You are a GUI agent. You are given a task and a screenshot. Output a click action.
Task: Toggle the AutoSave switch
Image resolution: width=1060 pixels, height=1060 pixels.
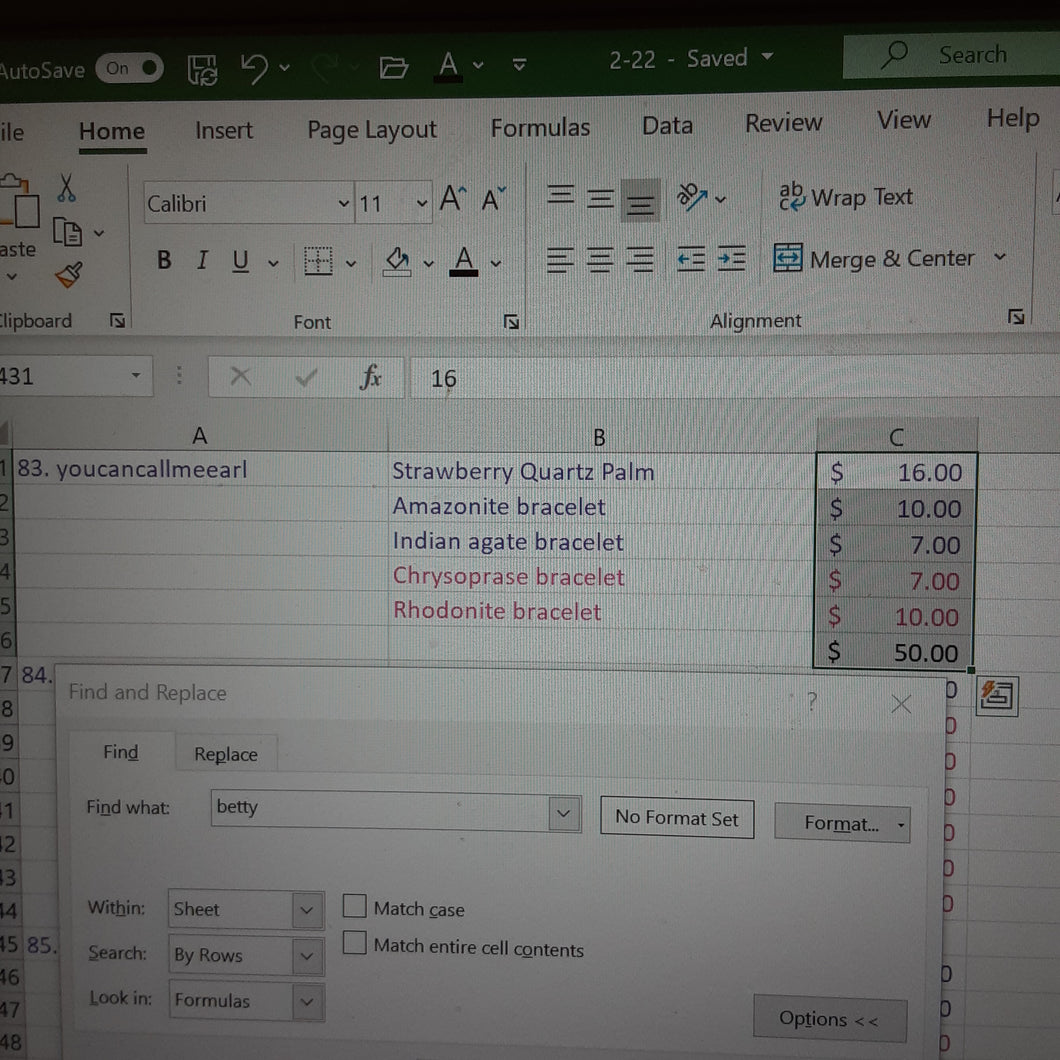tap(129, 68)
